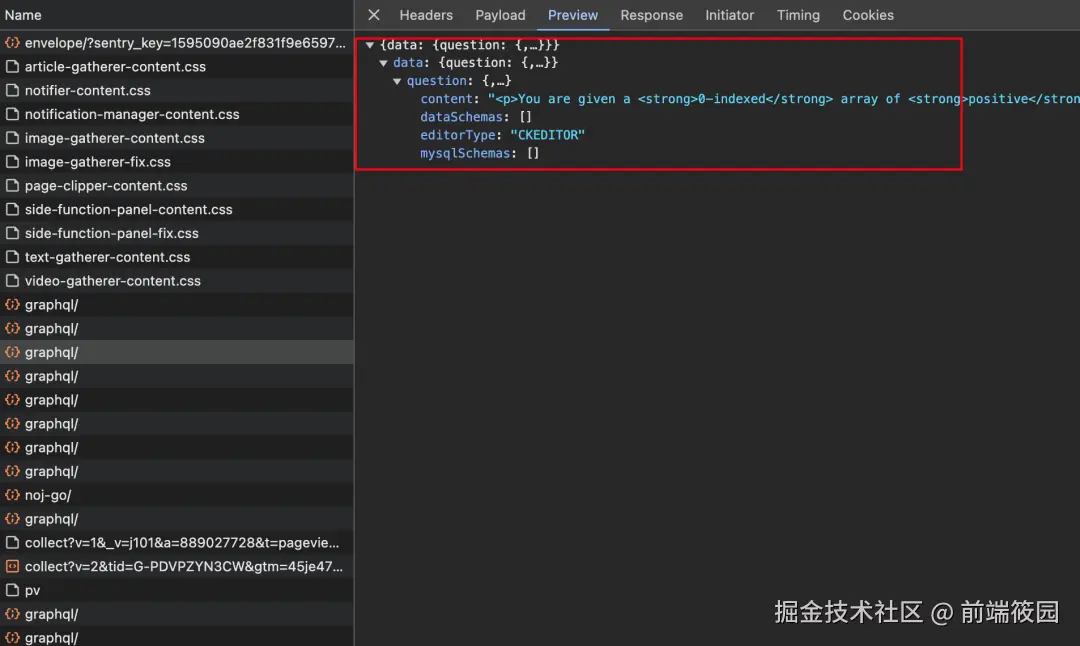Click the file icon beside pv
This screenshot has height=646, width=1080.
(x=12, y=590)
